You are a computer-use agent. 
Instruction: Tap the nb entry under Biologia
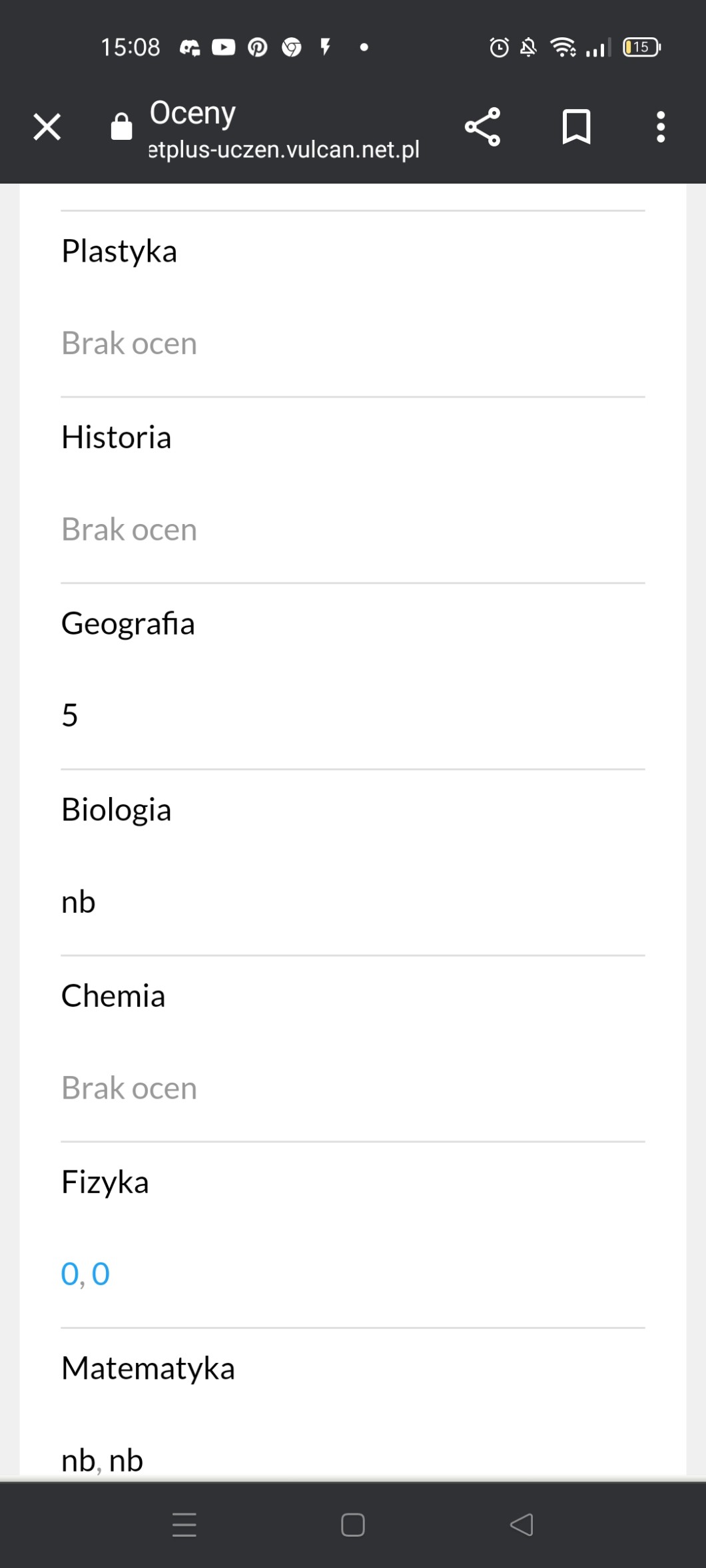pos(79,902)
